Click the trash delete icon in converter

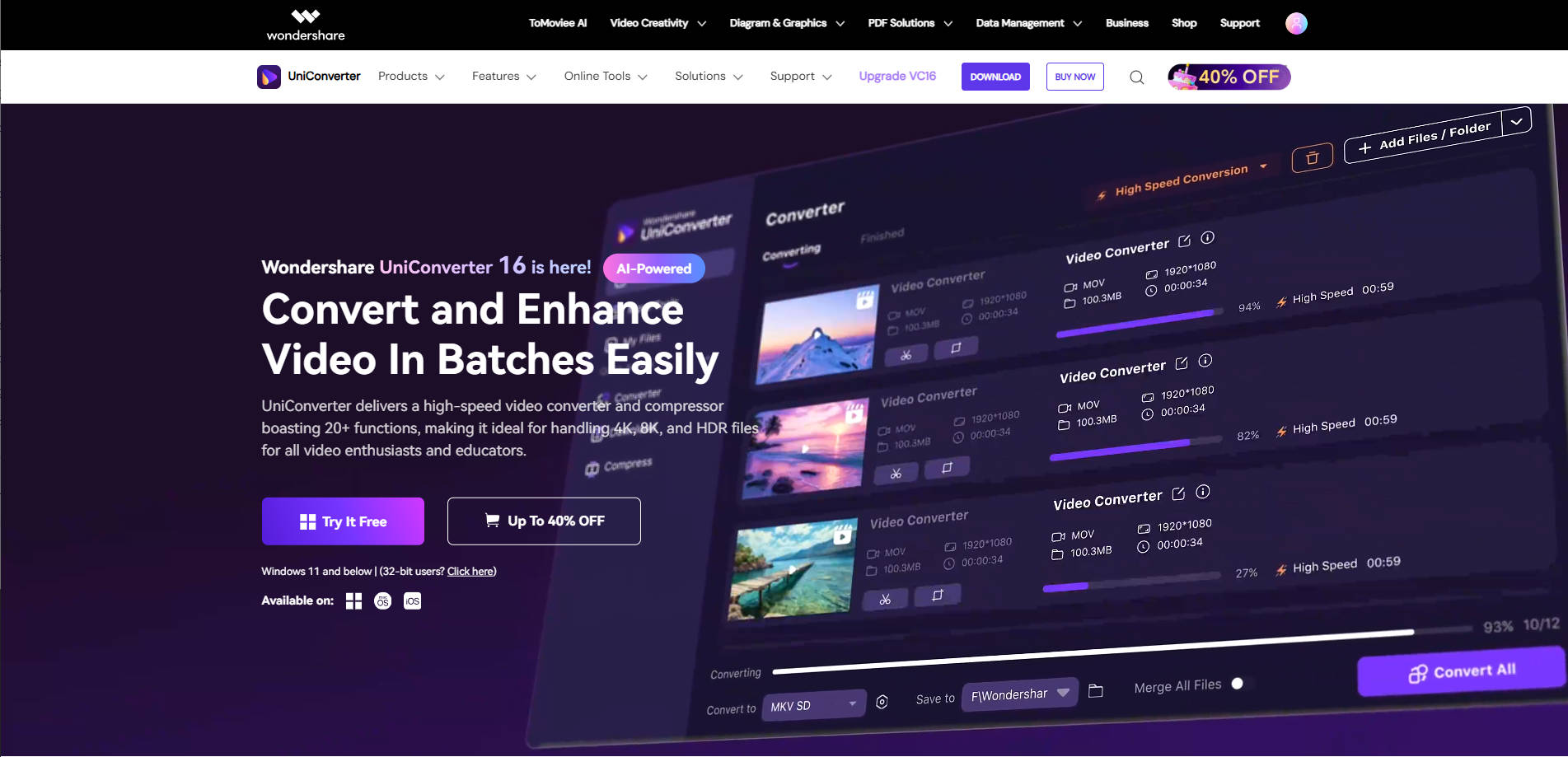point(1312,157)
